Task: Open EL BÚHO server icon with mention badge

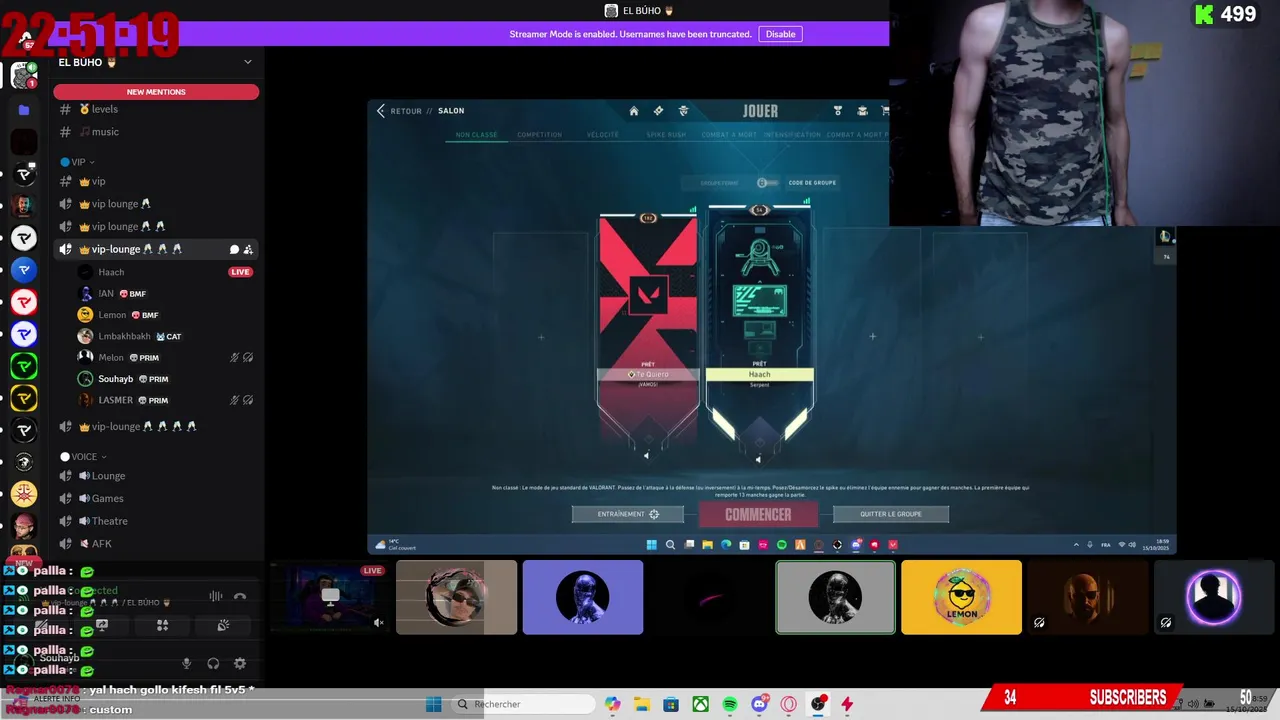Action: click(24, 75)
